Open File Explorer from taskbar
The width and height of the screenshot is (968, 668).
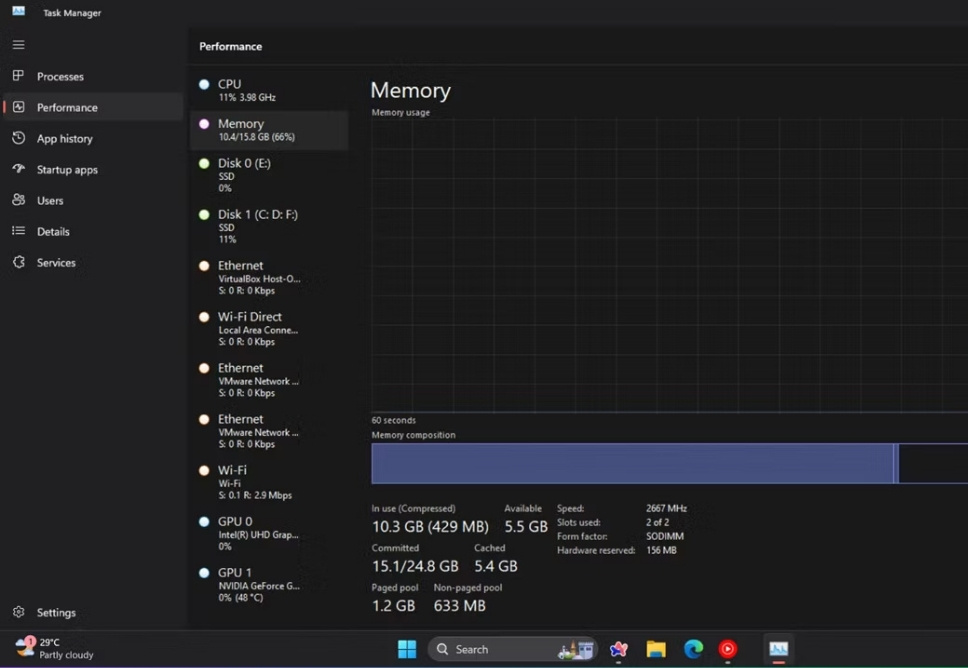point(656,649)
